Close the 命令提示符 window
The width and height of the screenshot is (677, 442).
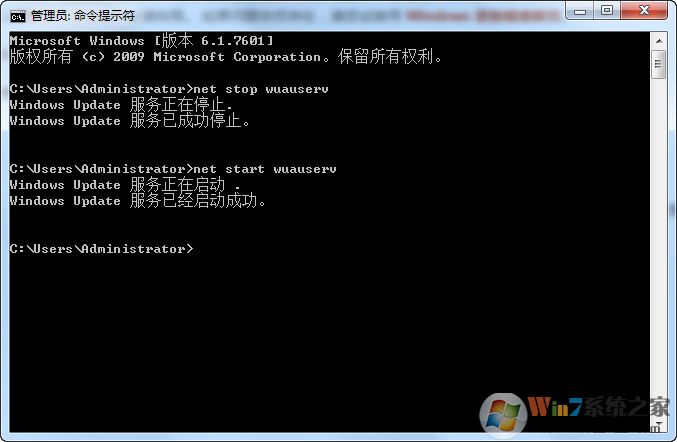(x=644, y=10)
